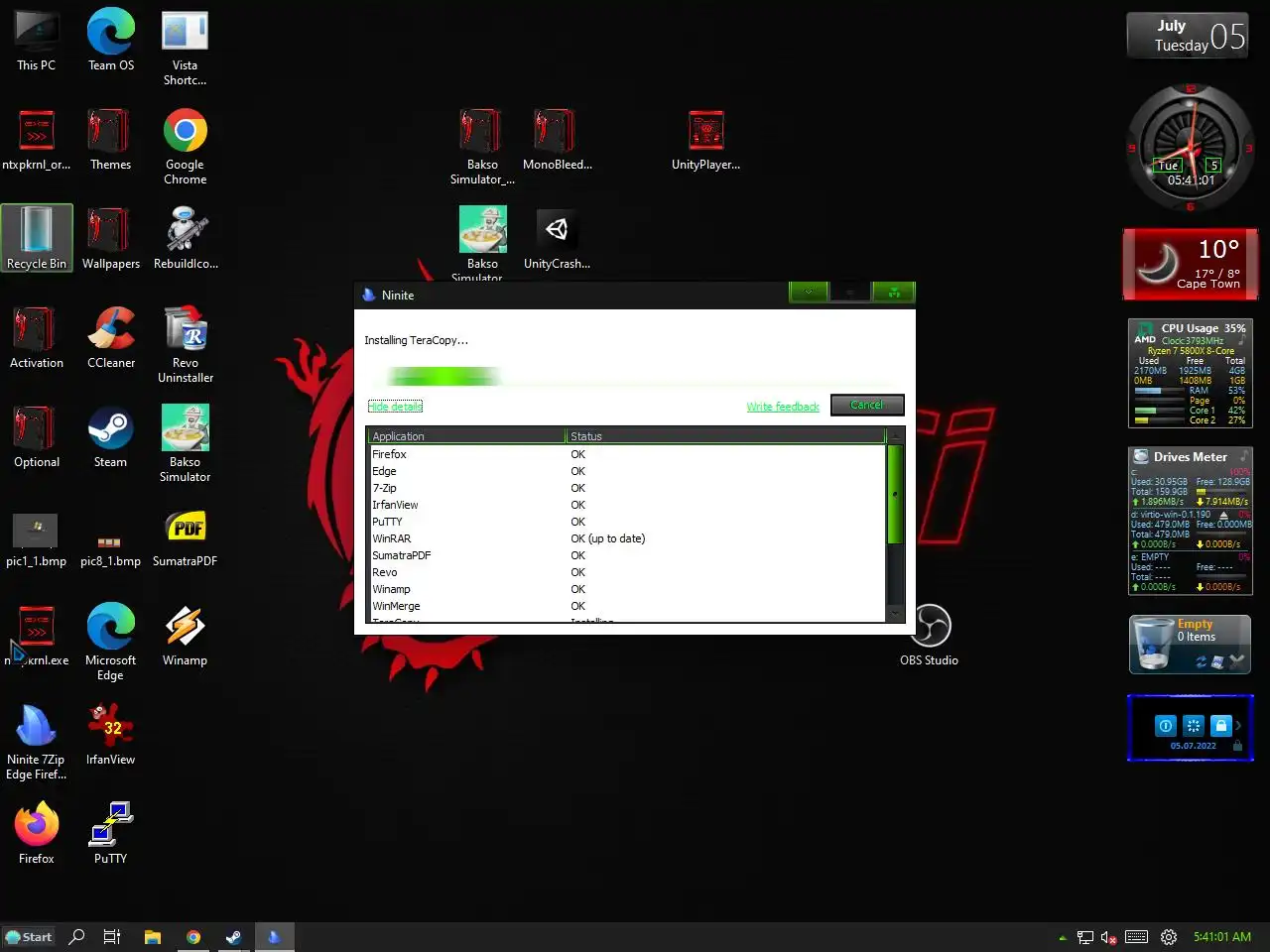Open taskbar search magnifier
The height and width of the screenshot is (952, 1270).
tap(76, 937)
